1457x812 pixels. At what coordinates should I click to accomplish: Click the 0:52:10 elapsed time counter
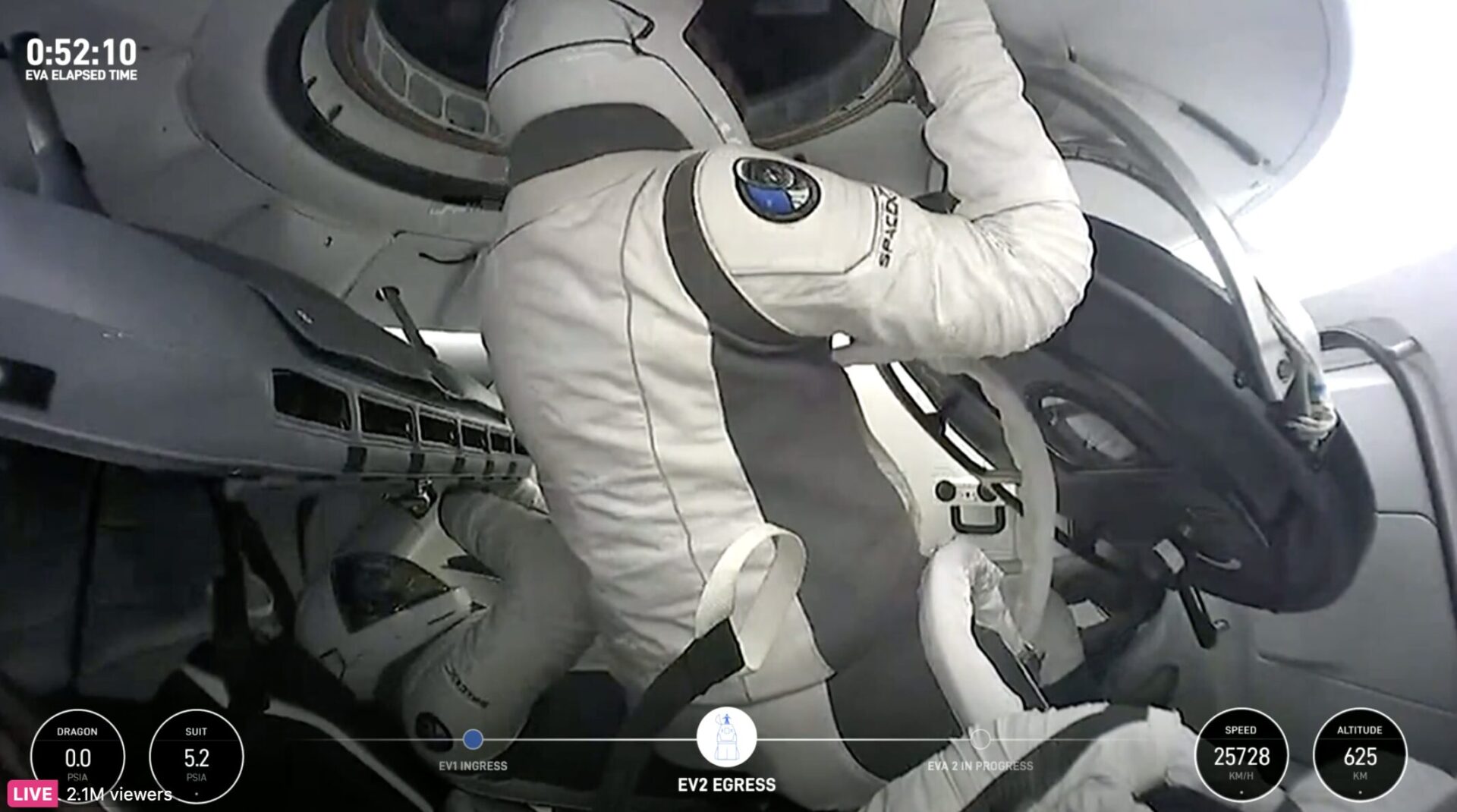[81, 52]
